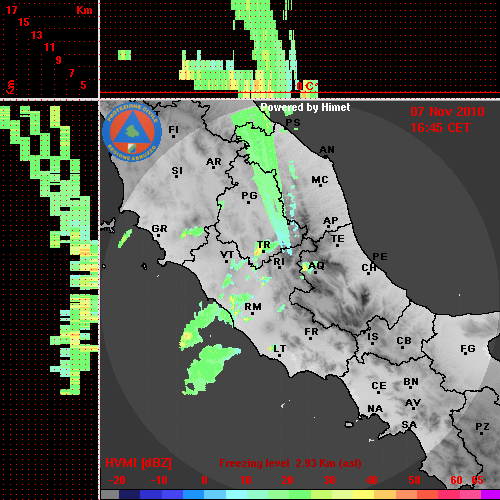The height and width of the screenshot is (500, 500).
Task: Click the 16:45 CET timestamp
Action: coord(440,128)
